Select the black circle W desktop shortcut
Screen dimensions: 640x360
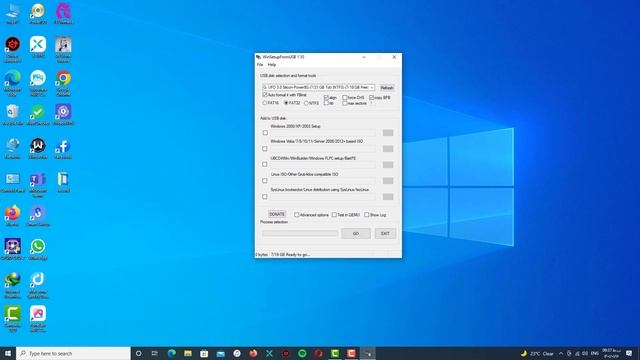(38, 149)
